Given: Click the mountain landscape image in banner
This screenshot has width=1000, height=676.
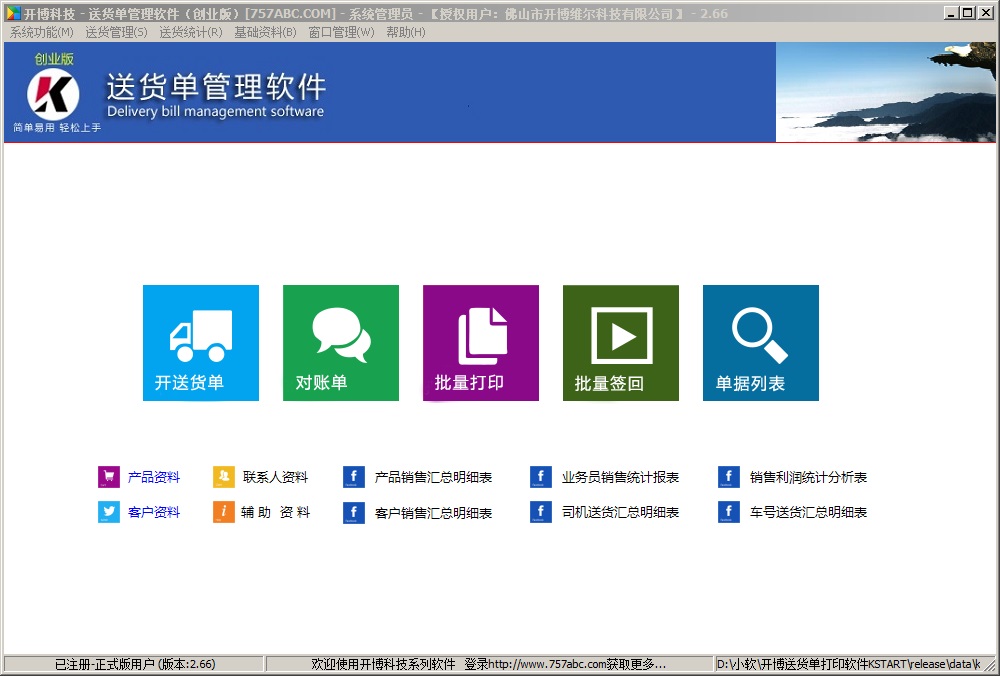Looking at the screenshot, I should tap(886, 92).
